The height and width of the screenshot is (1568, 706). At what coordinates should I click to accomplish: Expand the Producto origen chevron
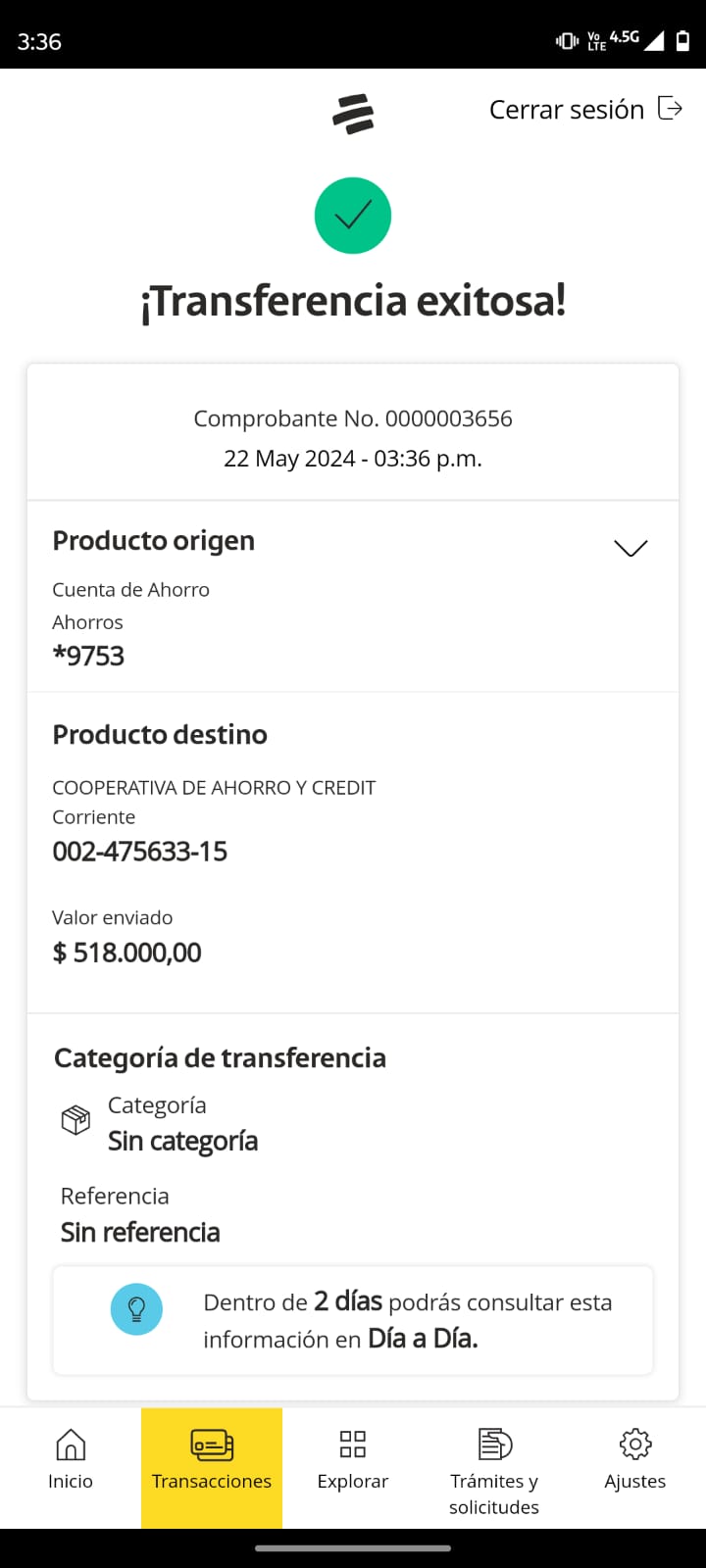[630, 548]
